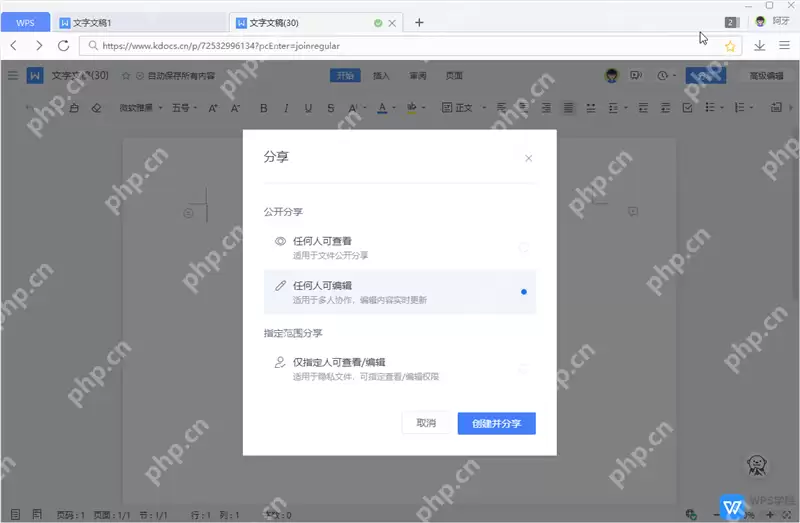Open the line spacing dropdown

[x=617, y=108]
